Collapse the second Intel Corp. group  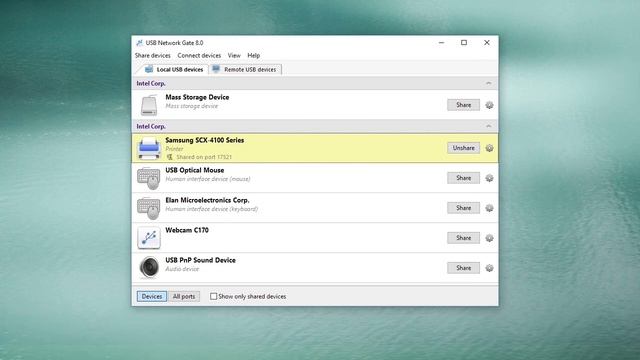489,126
